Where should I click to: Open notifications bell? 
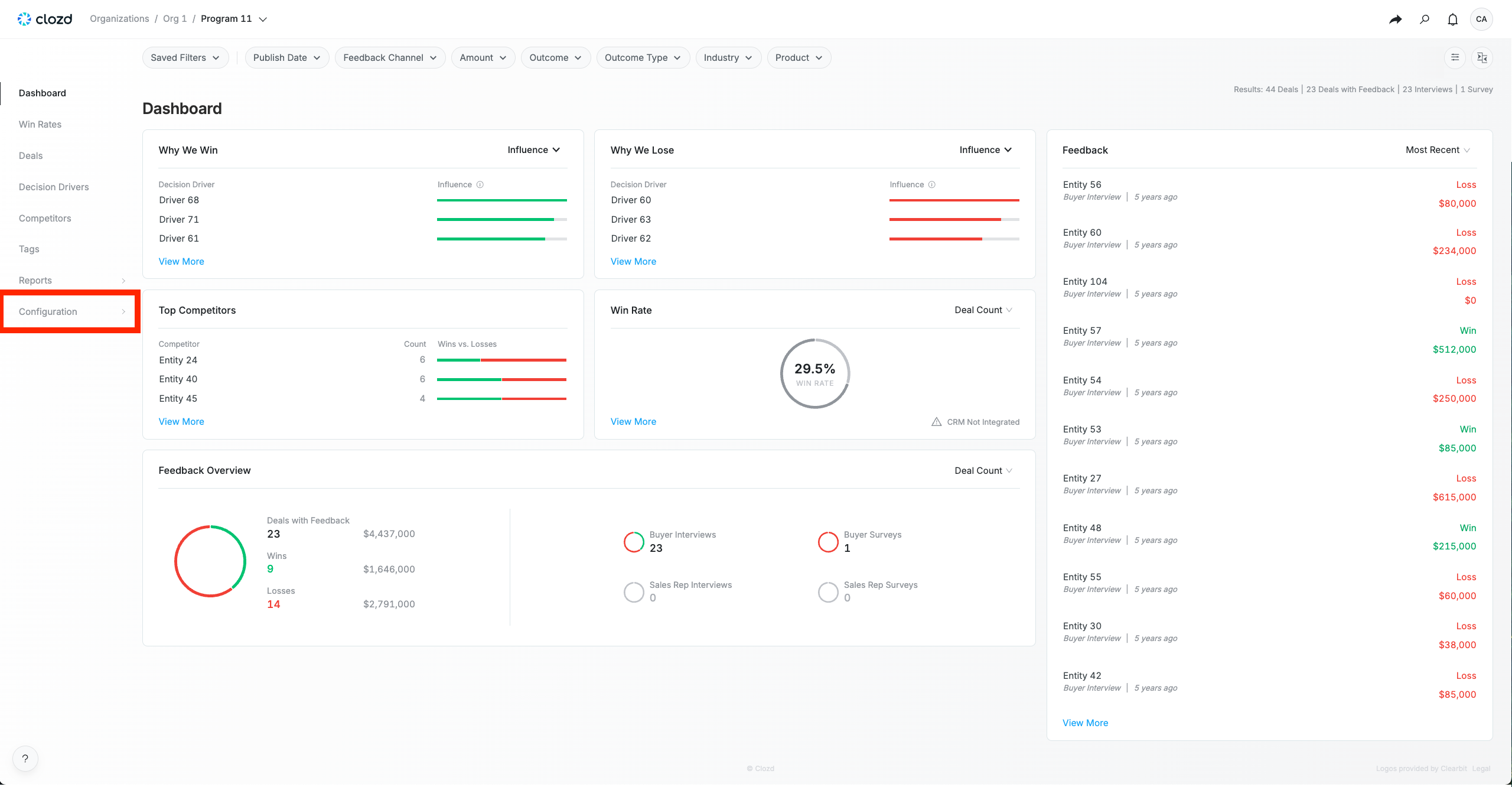1452,19
